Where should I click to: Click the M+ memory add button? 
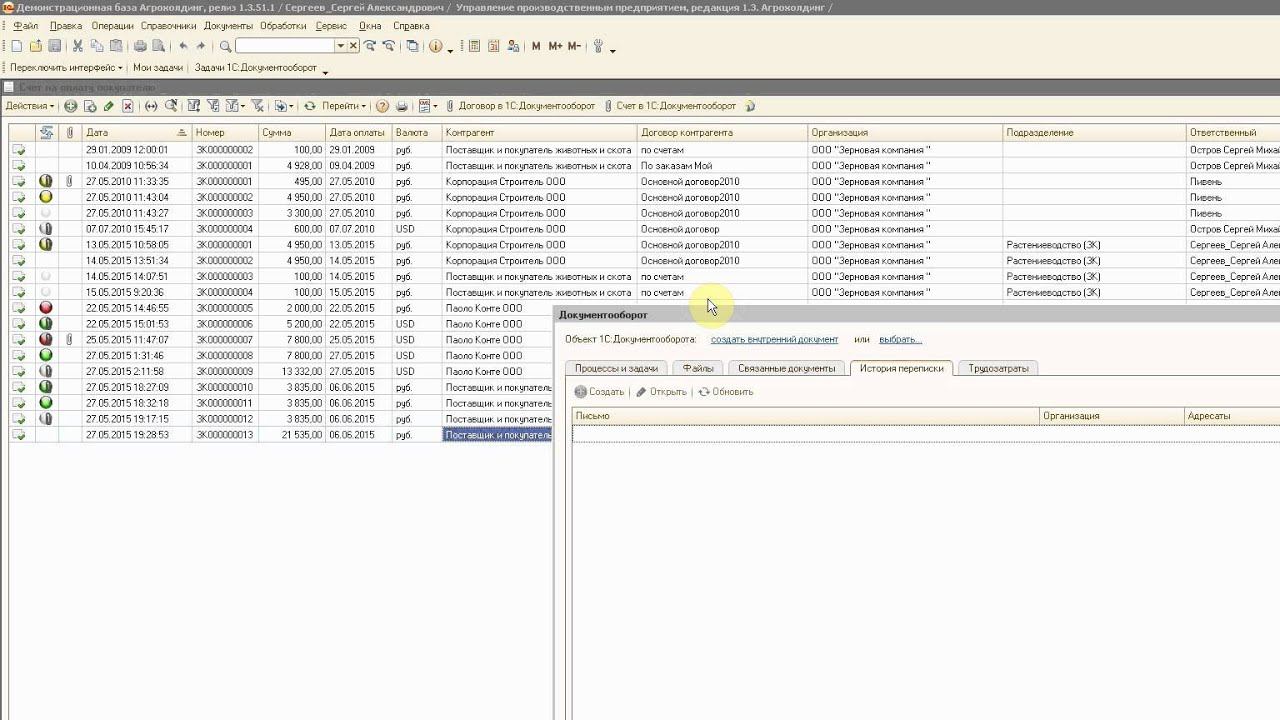pos(555,46)
